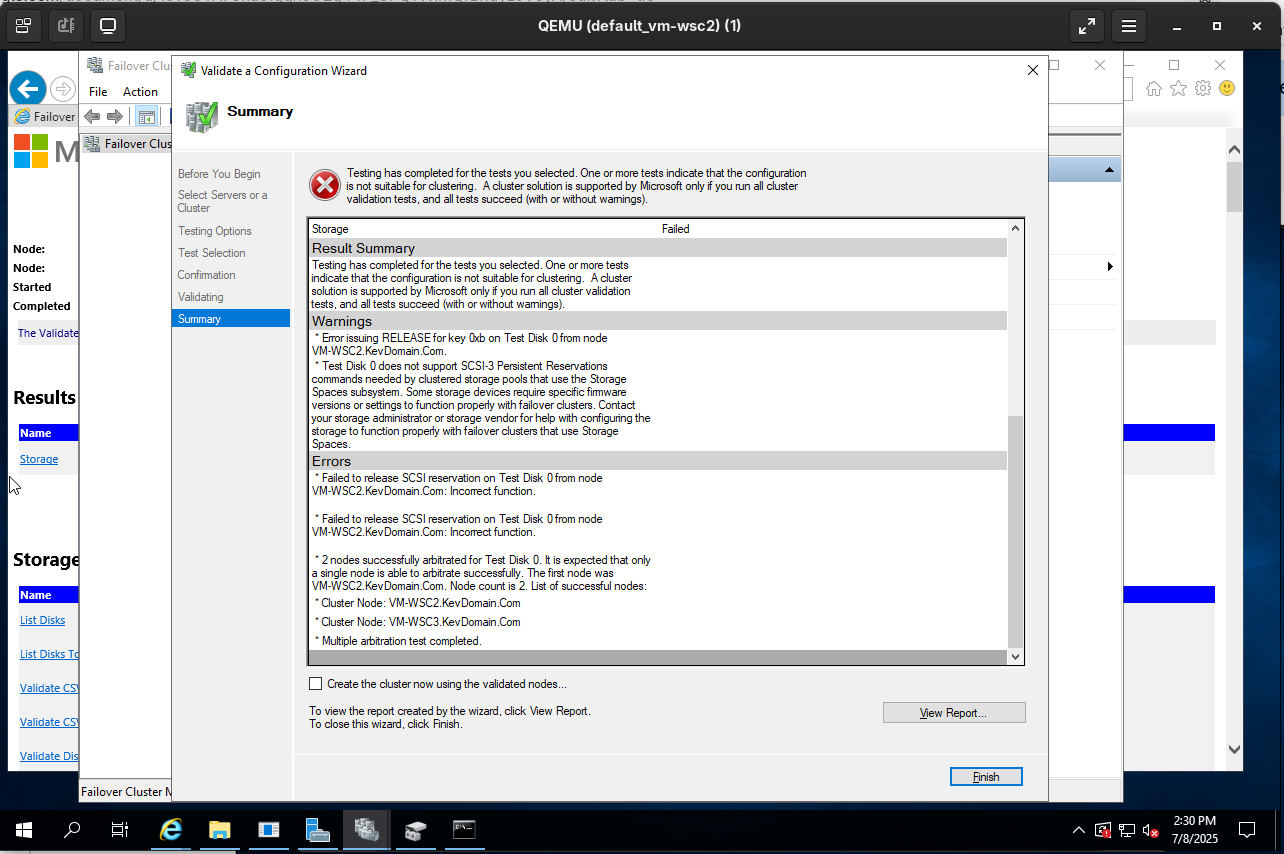Image resolution: width=1284 pixels, height=854 pixels.
Task: Open the QEMU hamburger menu
Action: (x=1129, y=25)
